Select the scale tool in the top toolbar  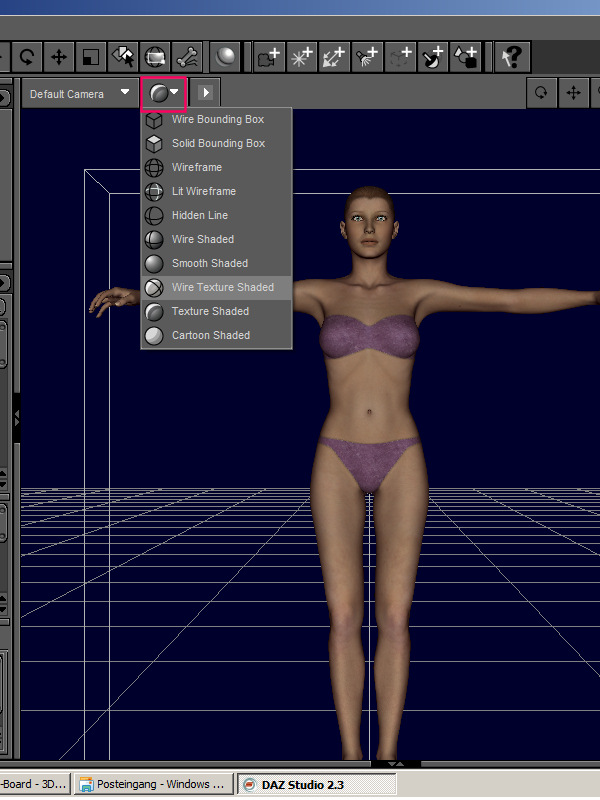(91, 57)
